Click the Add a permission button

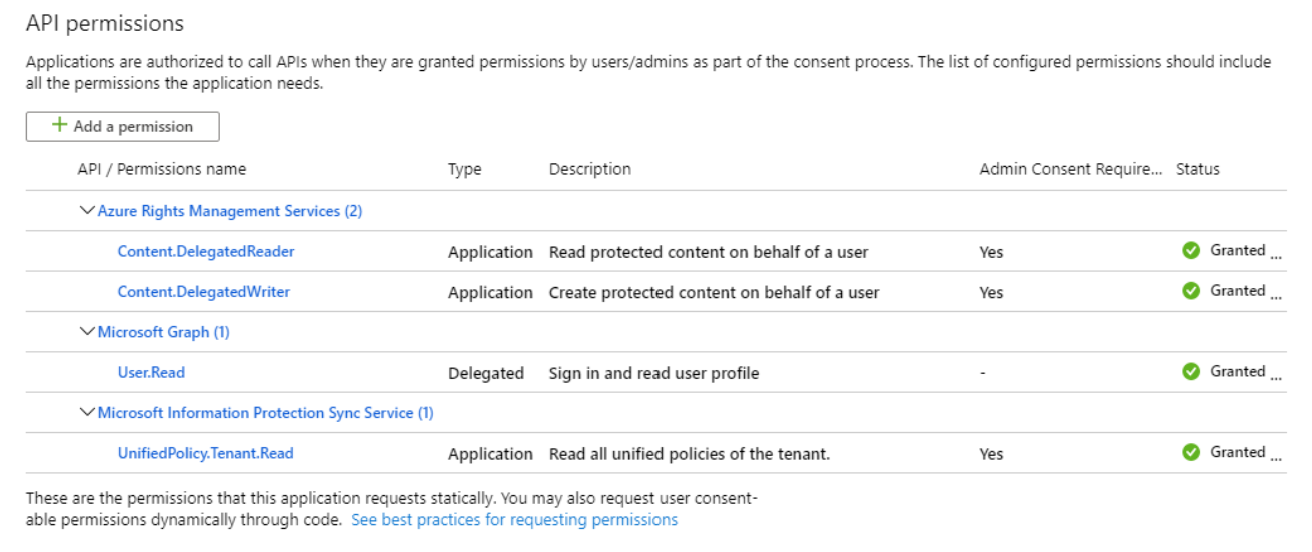click(122, 127)
